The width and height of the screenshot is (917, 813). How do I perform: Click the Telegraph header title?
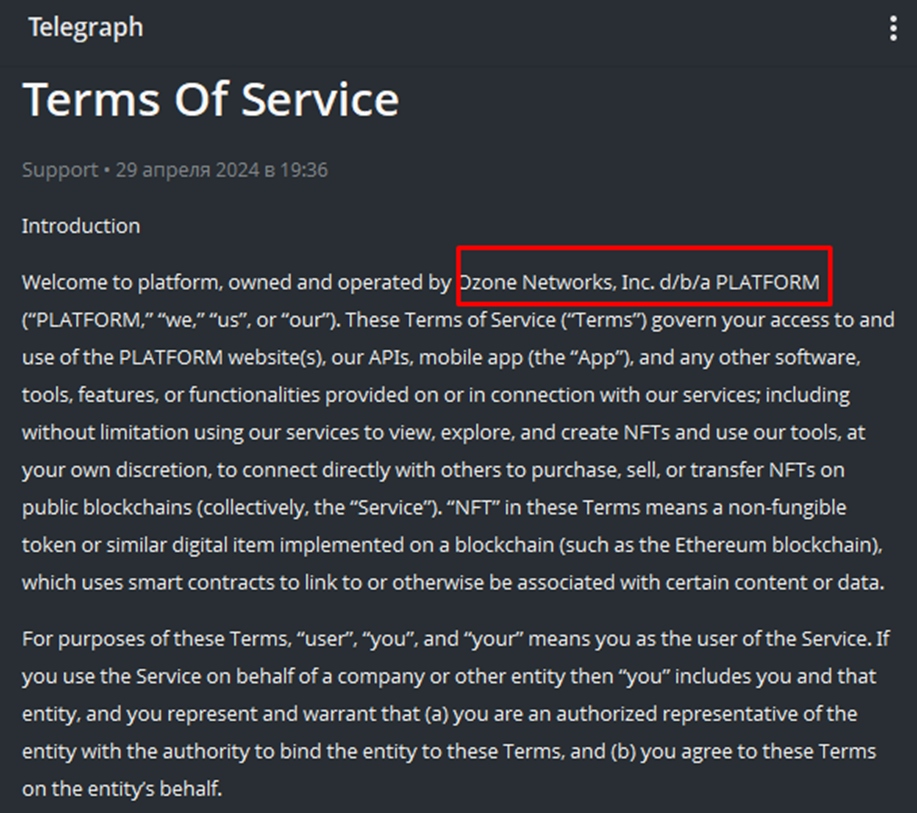[x=85, y=27]
